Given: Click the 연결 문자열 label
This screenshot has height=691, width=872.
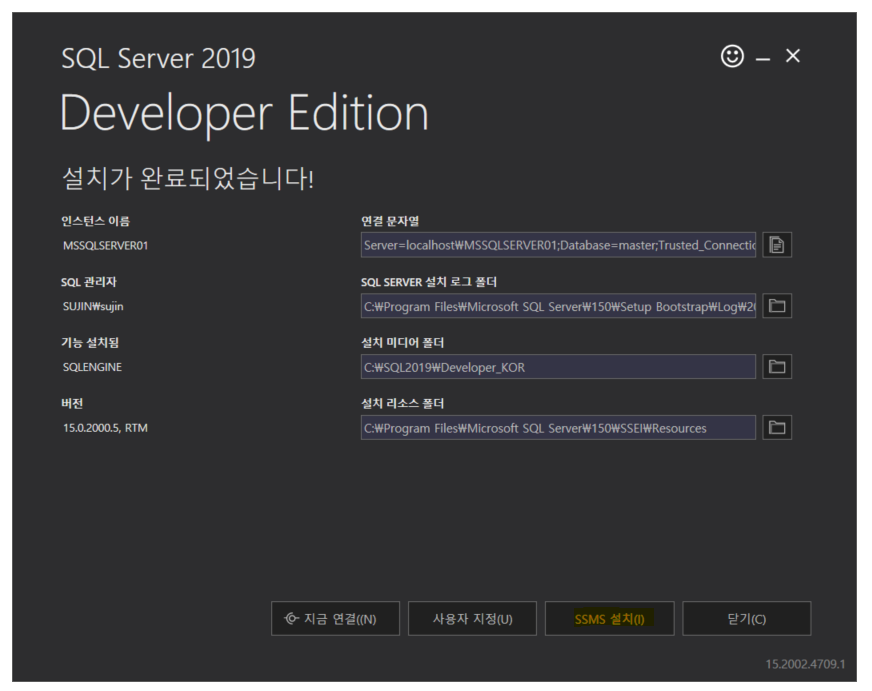Looking at the screenshot, I should (x=390, y=221).
